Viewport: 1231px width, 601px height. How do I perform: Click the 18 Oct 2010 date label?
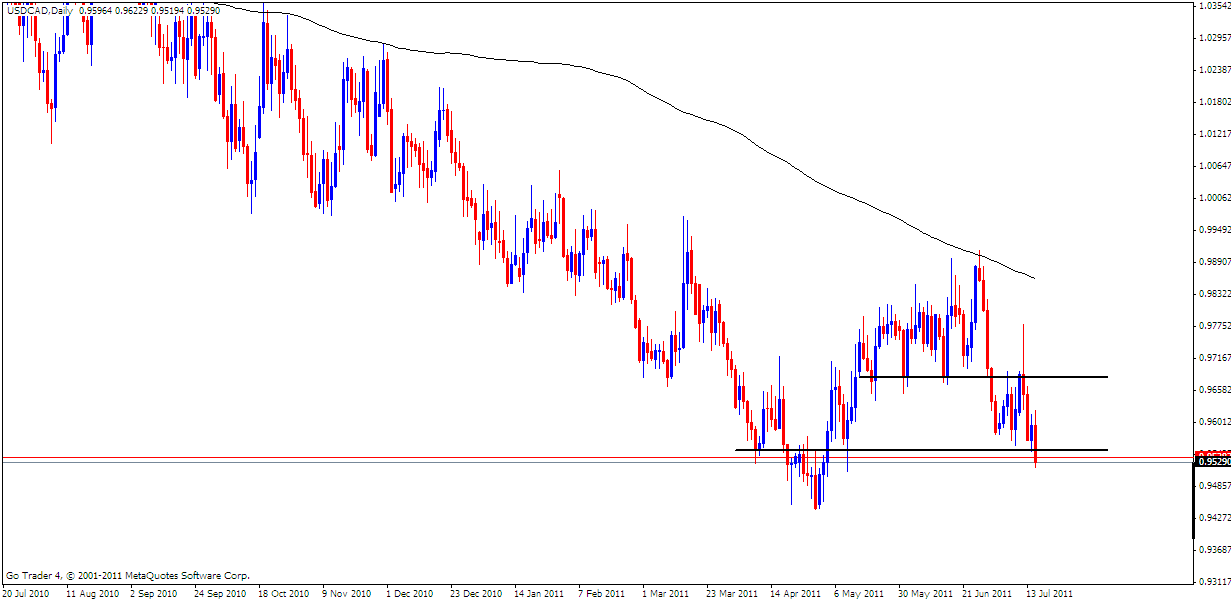coord(282,592)
